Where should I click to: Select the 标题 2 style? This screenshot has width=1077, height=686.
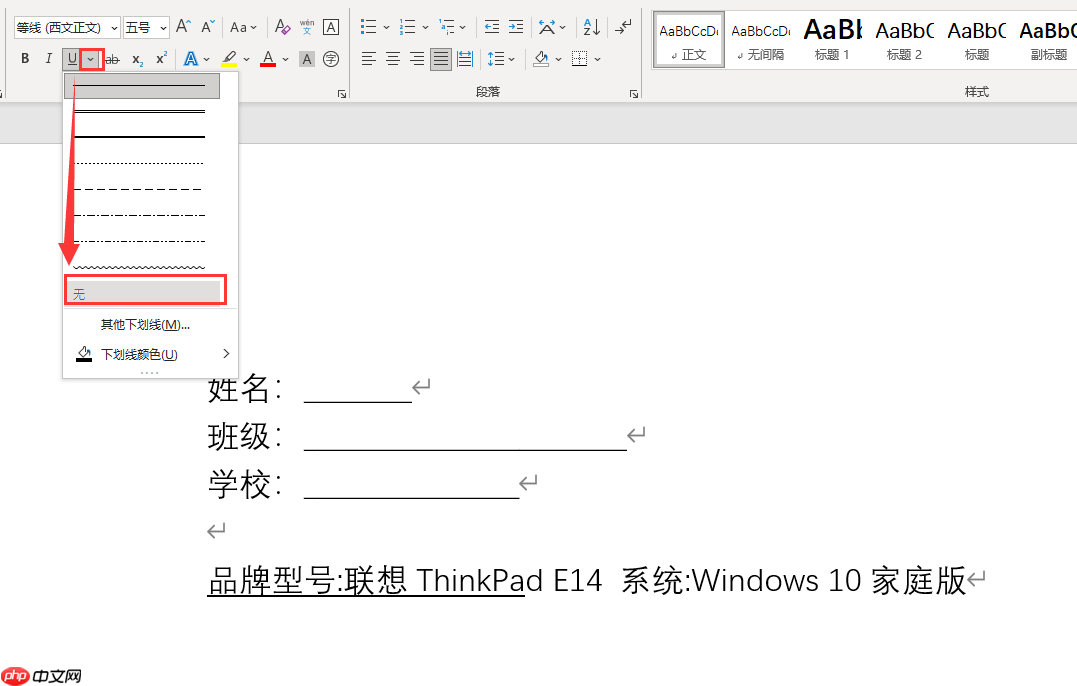(905, 41)
